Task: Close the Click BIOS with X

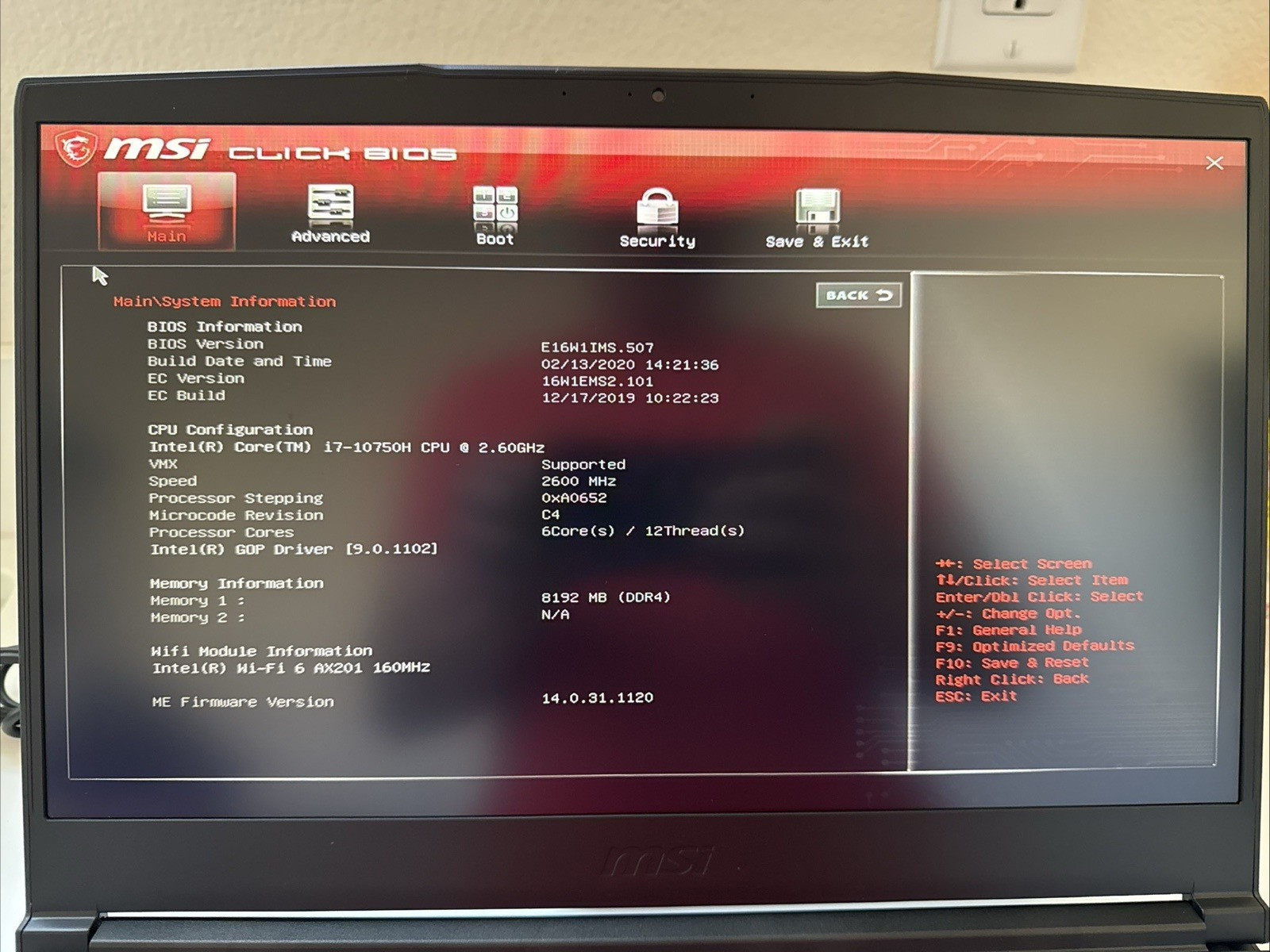Action: [x=1214, y=163]
